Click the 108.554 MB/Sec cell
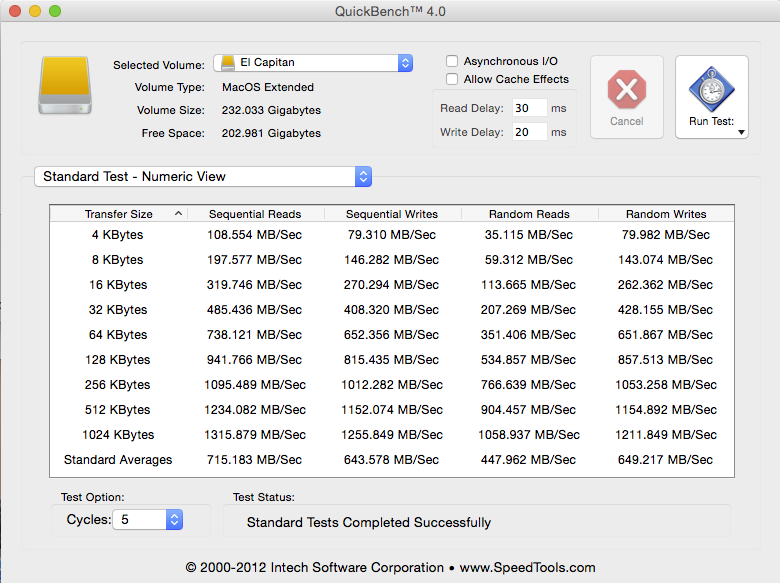This screenshot has height=583, width=780. coord(255,235)
